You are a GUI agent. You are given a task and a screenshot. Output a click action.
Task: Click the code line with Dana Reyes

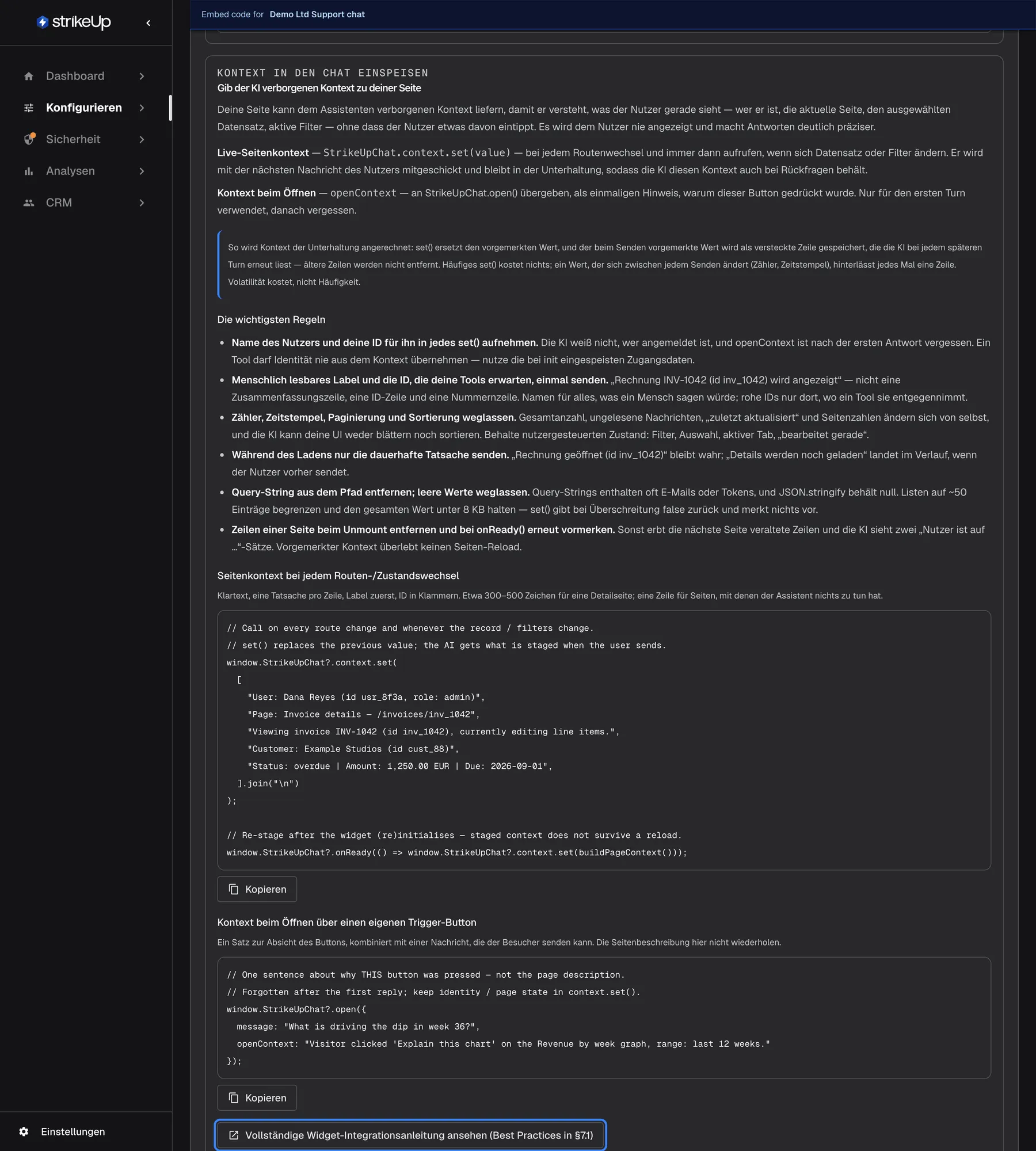(x=366, y=697)
